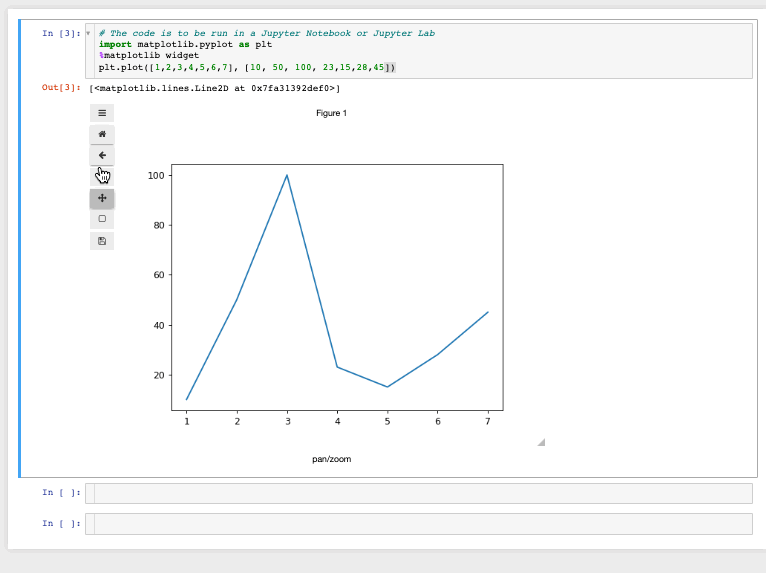Click the In [3] prompt label
This screenshot has height=573, width=766.
[x=60, y=33]
